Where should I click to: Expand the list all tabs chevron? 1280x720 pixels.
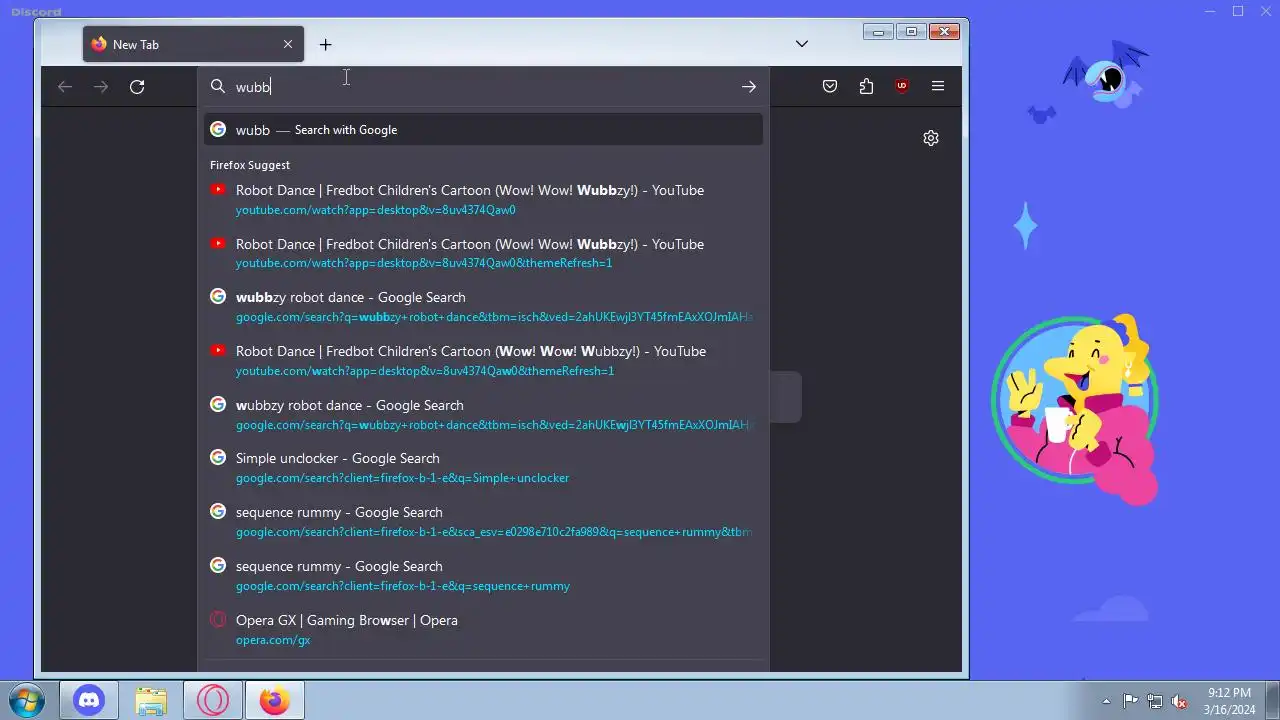801,44
